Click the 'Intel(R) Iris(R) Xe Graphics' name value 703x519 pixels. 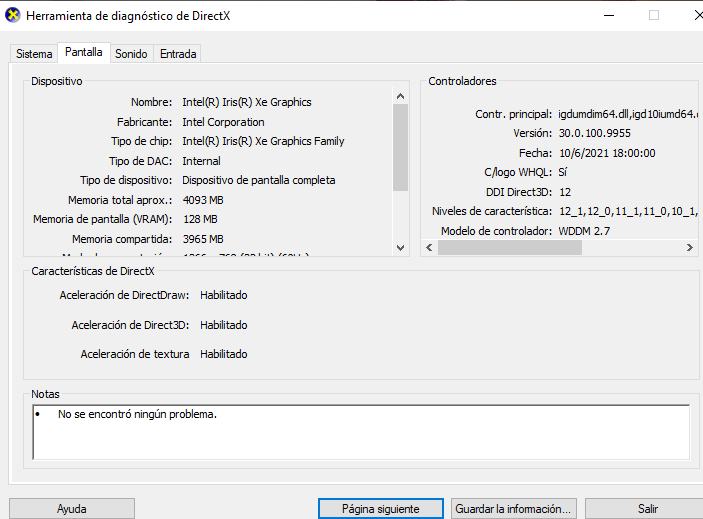coord(247,102)
